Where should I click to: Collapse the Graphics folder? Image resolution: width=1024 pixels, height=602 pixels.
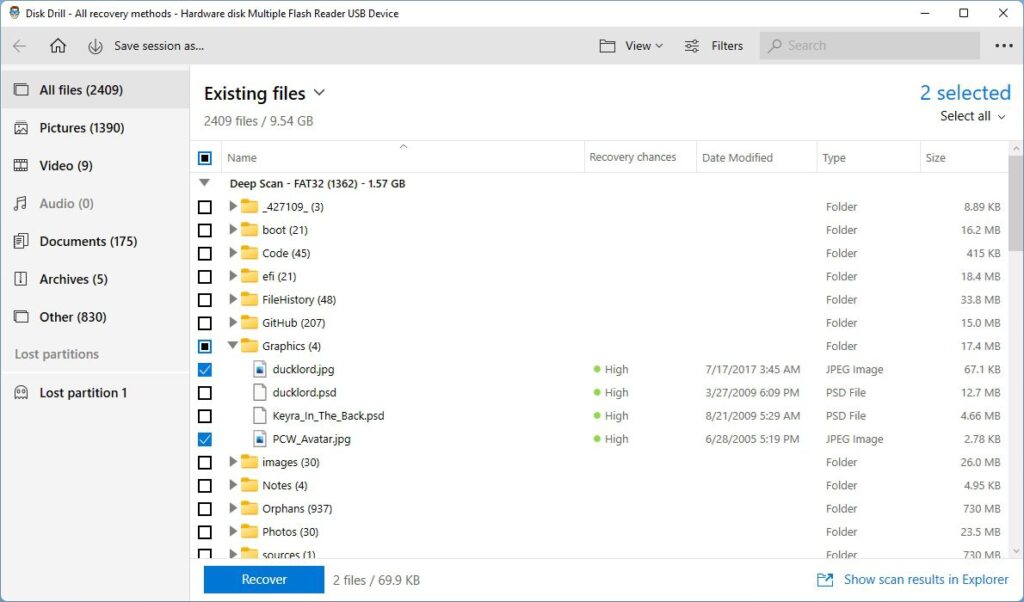[x=232, y=345]
